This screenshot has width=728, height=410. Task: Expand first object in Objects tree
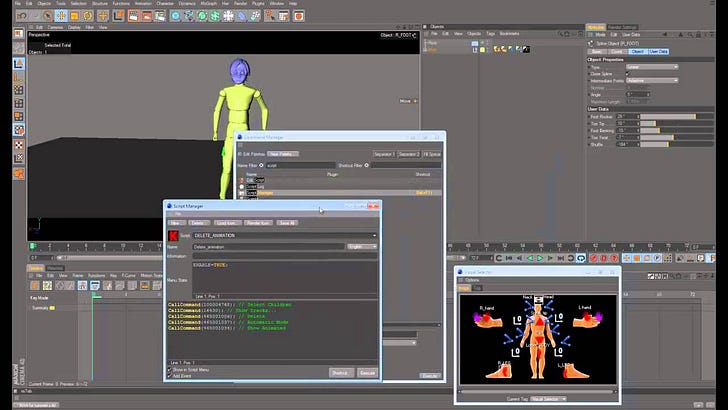point(425,43)
